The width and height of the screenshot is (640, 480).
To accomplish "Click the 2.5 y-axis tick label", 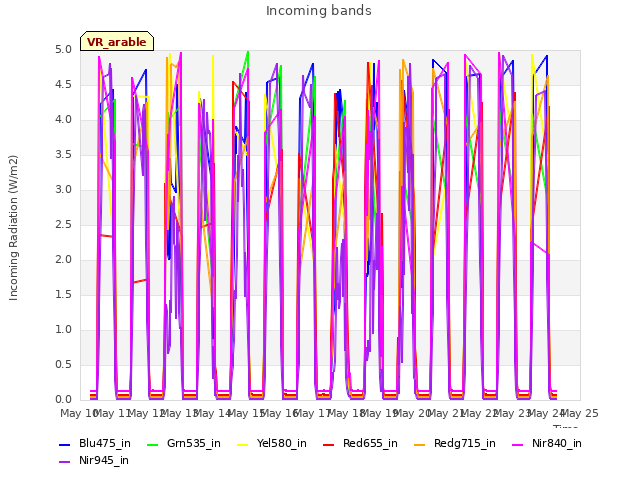I will [63, 224].
